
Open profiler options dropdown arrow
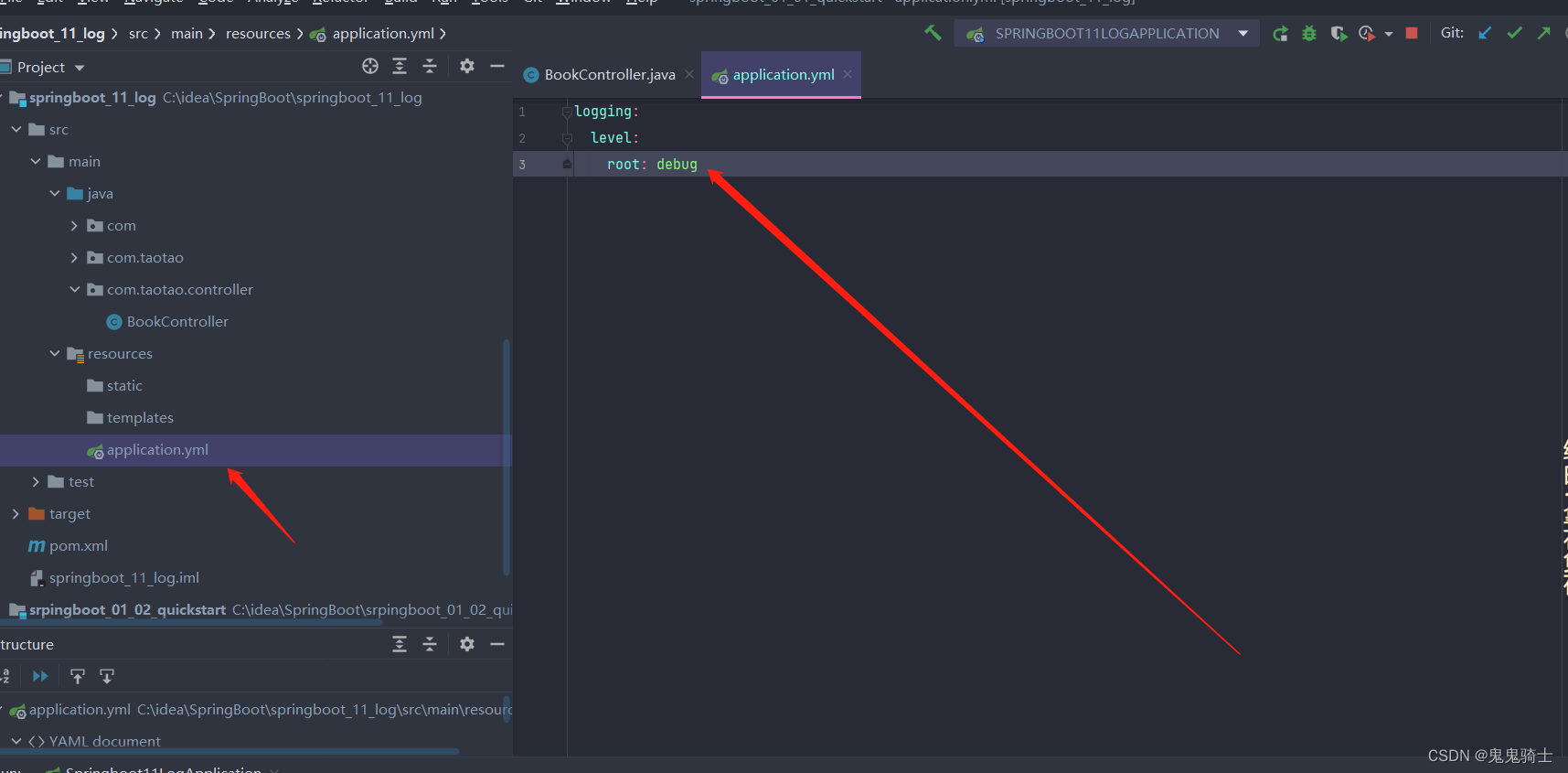pos(1389,34)
